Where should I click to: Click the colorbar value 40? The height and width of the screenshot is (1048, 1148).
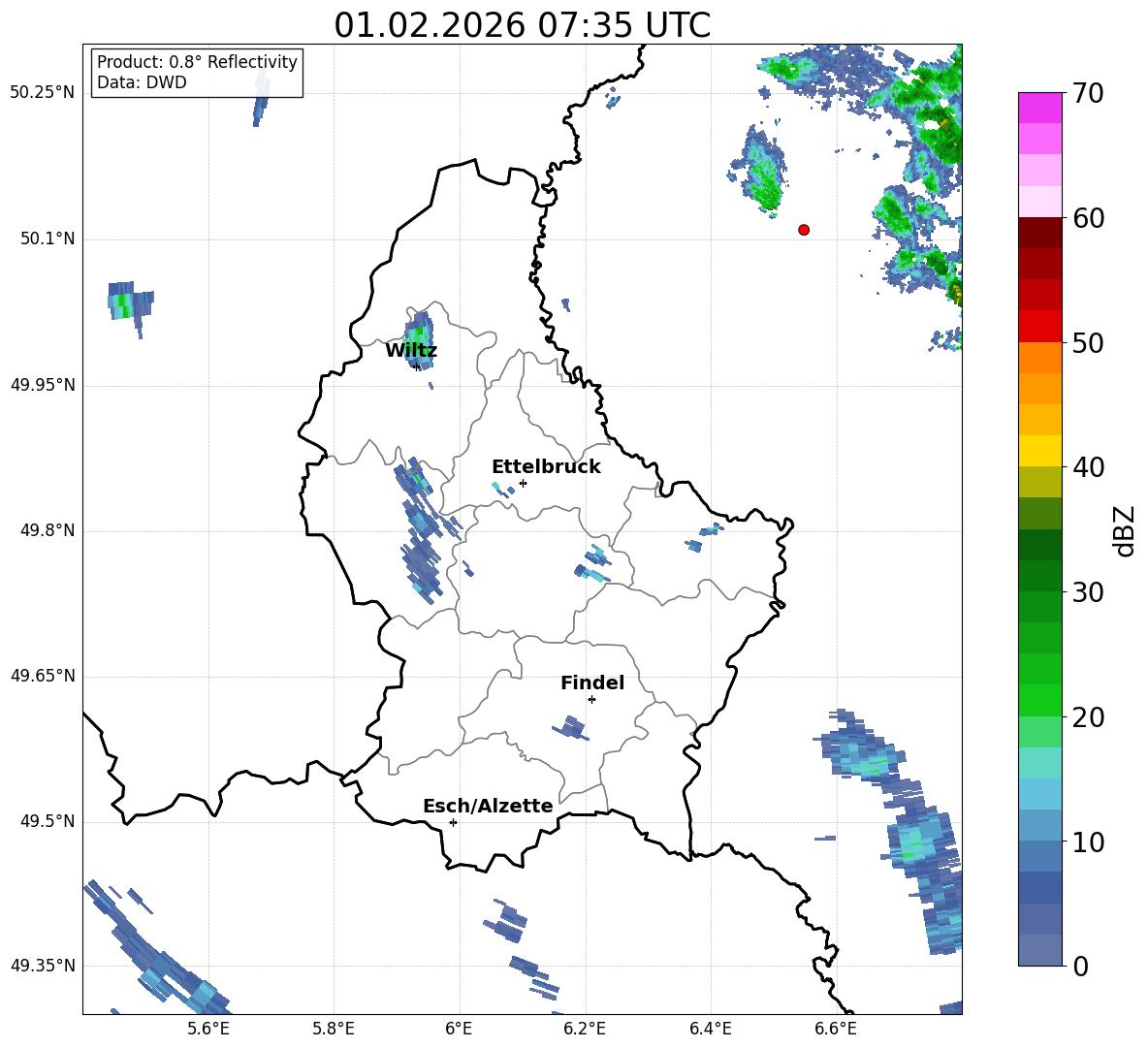coord(1088,467)
